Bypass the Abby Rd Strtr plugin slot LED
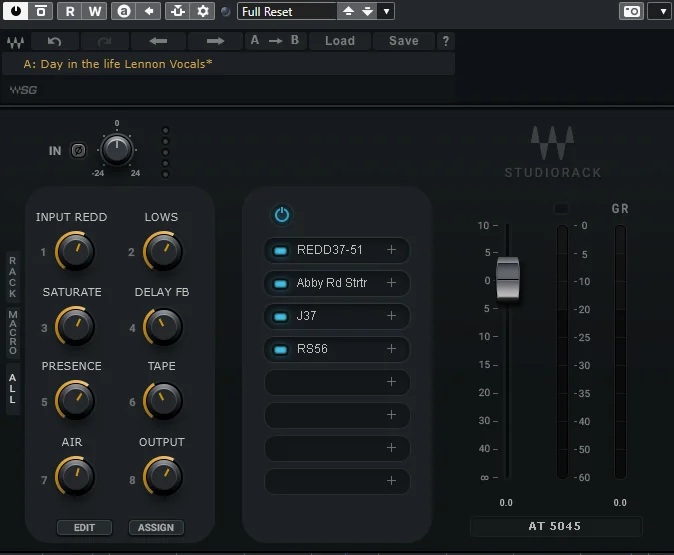This screenshot has width=674, height=555. (x=281, y=284)
